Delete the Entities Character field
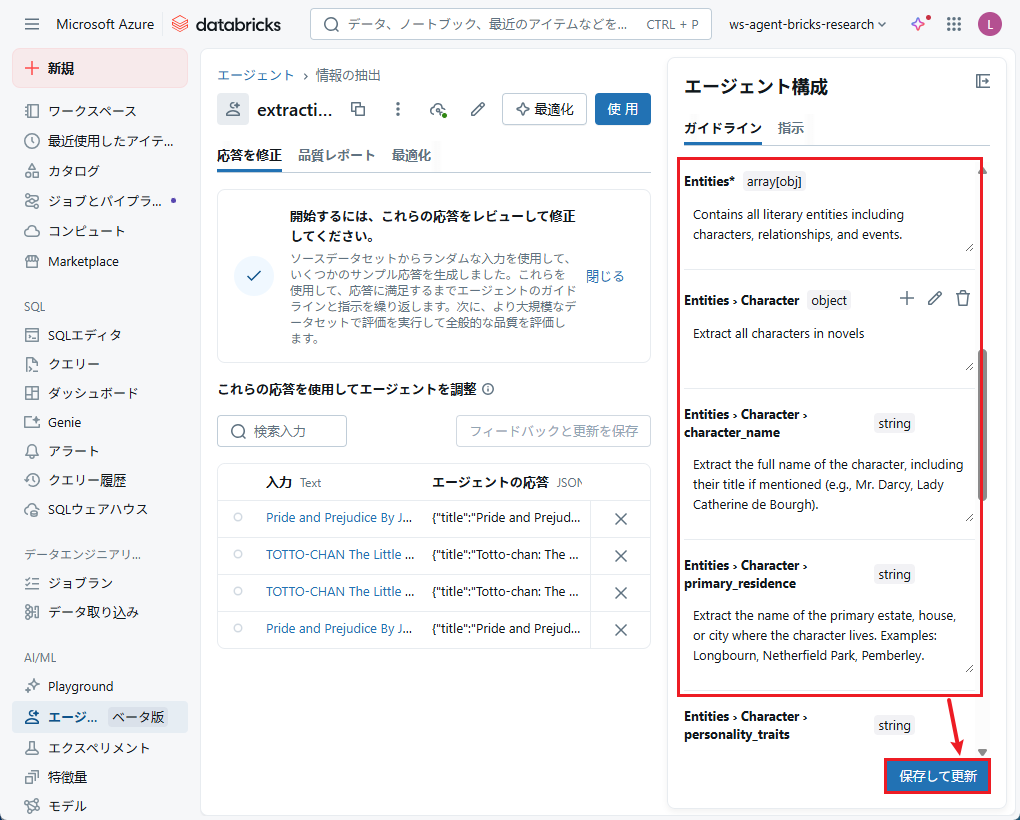 [x=962, y=298]
